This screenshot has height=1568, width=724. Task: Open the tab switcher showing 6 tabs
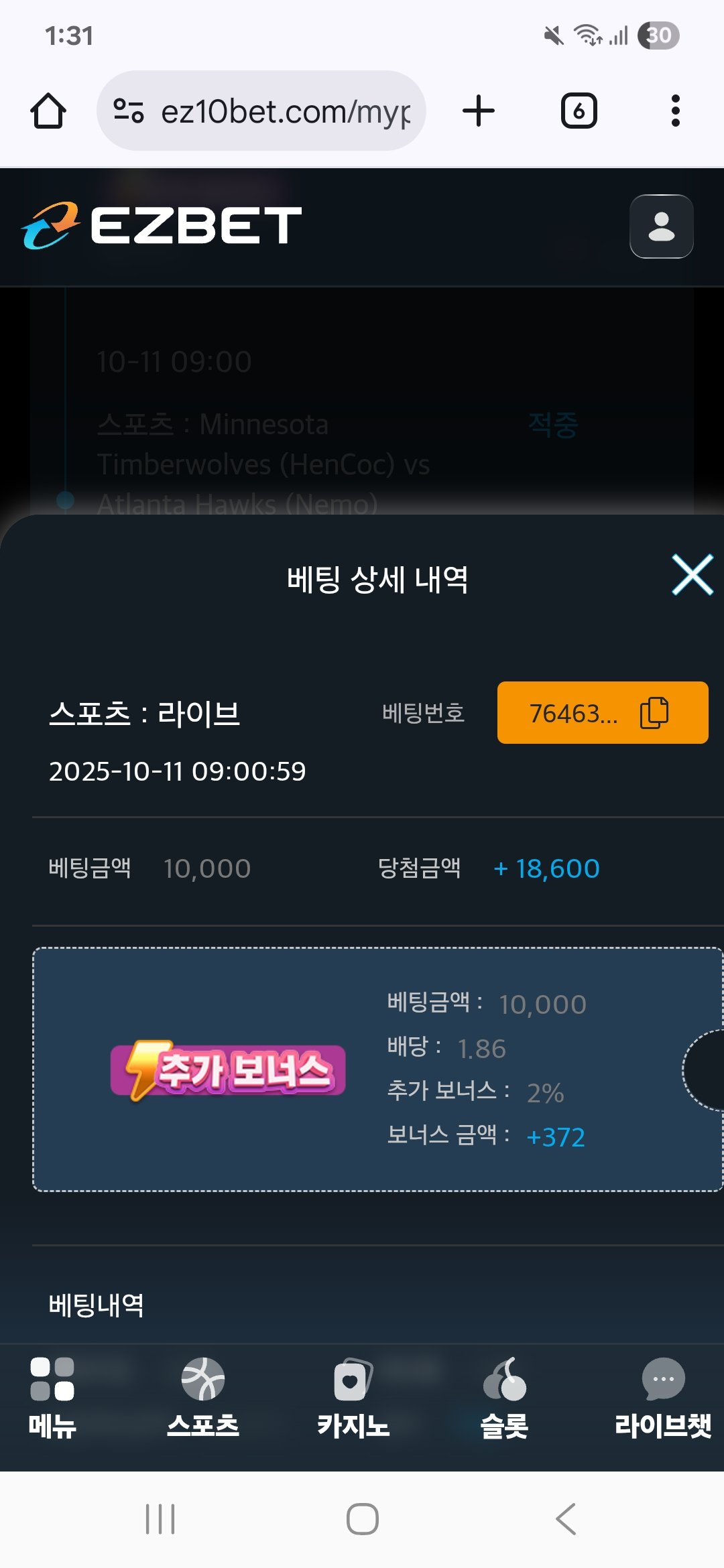point(579,111)
